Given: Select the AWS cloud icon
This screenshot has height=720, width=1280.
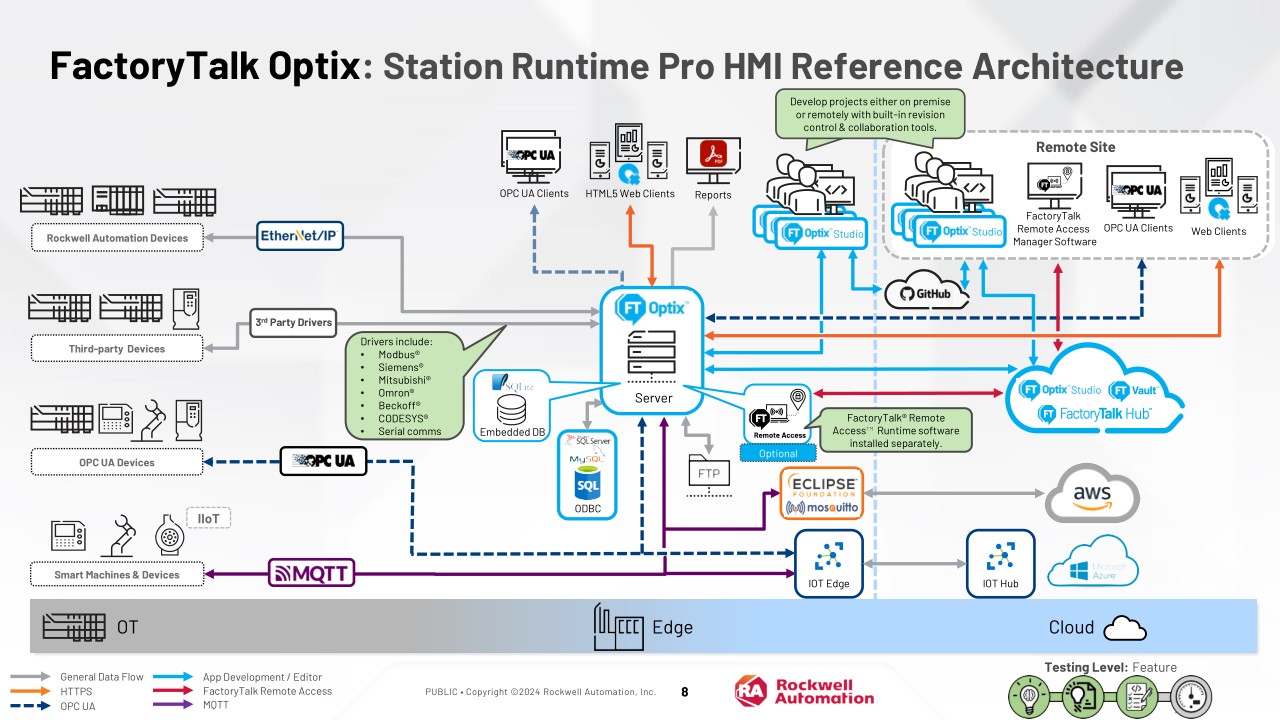Looking at the screenshot, I should tap(1092, 495).
